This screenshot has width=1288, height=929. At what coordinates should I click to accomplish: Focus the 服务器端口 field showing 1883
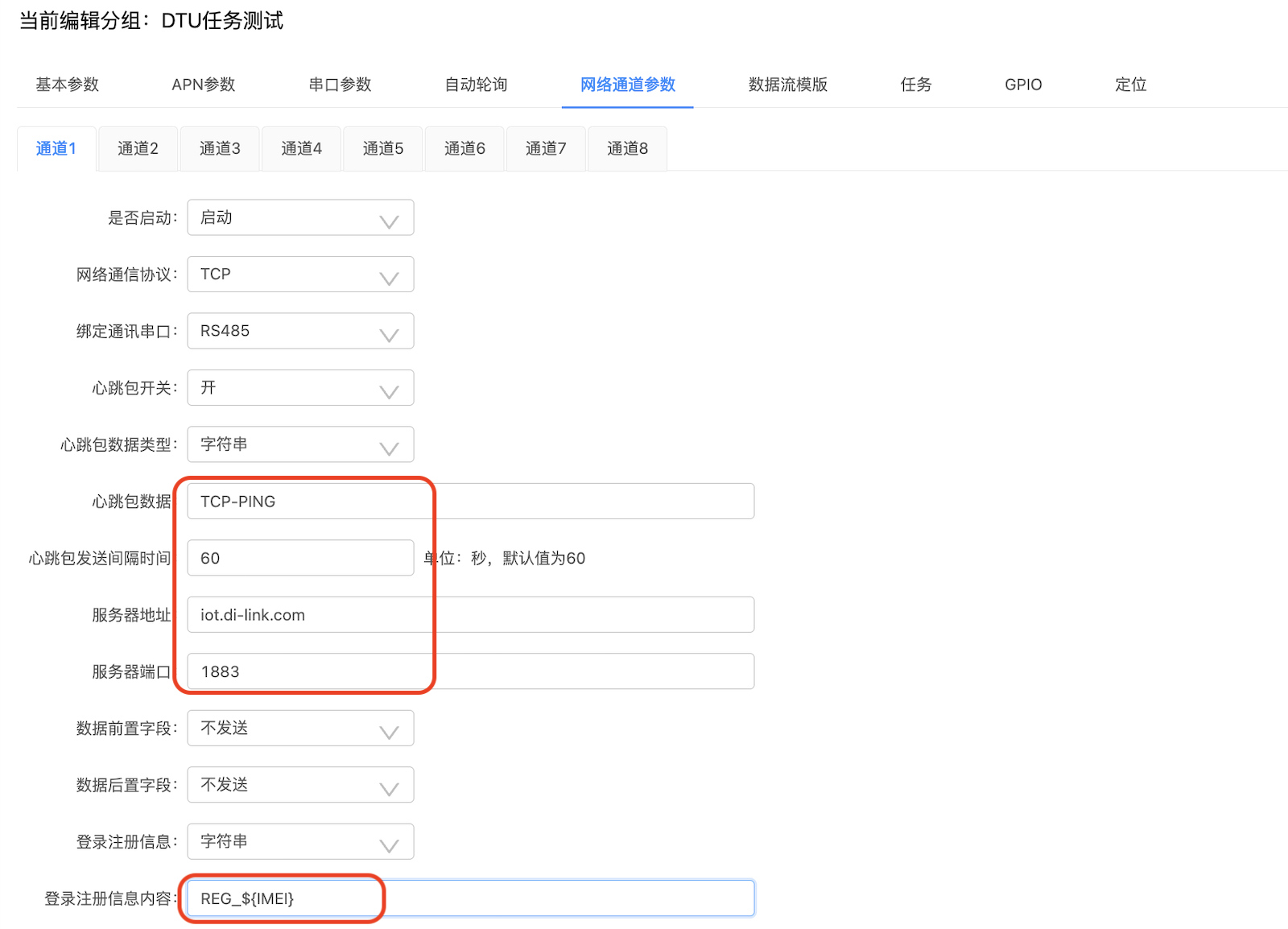pyautogui.click(x=471, y=671)
